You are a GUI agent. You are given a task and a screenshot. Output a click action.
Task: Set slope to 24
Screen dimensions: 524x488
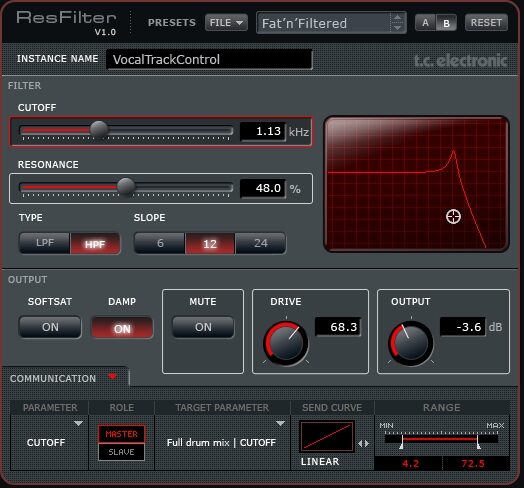coord(261,243)
